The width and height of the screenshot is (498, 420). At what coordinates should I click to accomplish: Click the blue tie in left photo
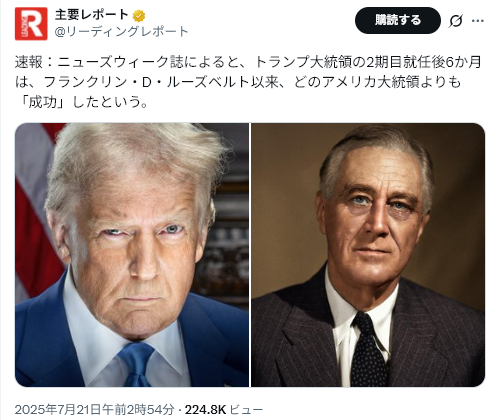pyautogui.click(x=136, y=363)
